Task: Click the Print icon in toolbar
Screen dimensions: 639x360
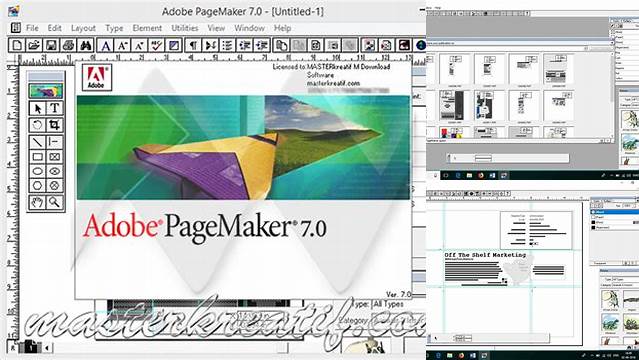Action: [68, 45]
